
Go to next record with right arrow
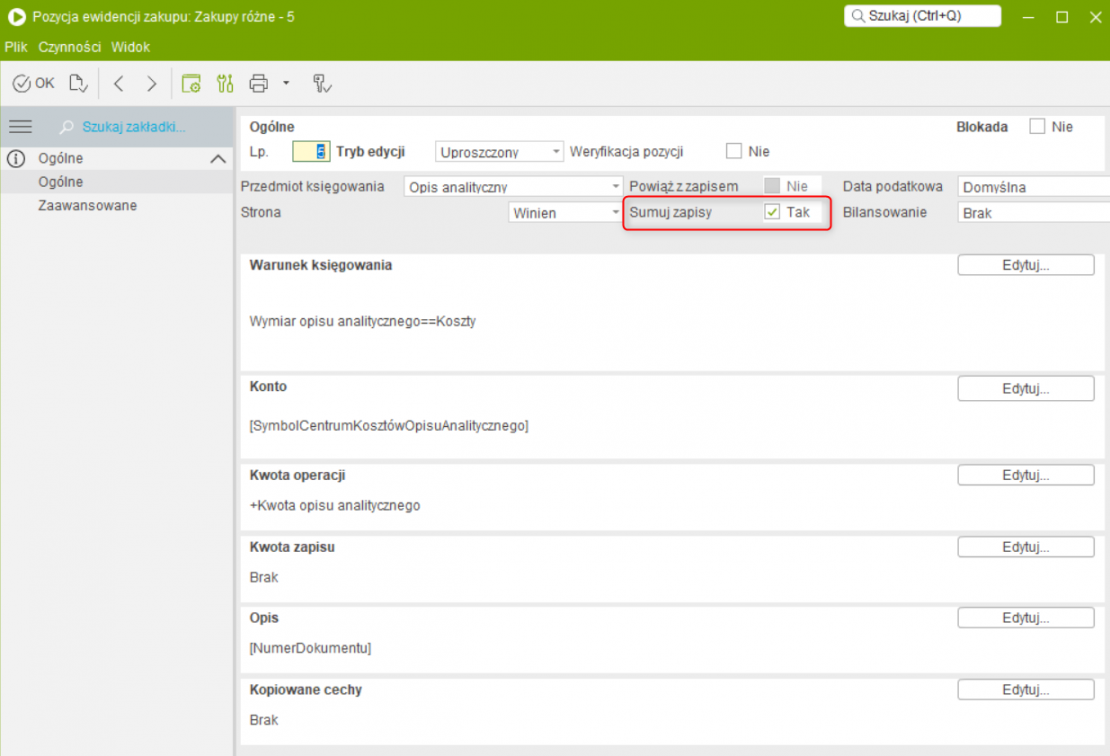[151, 83]
